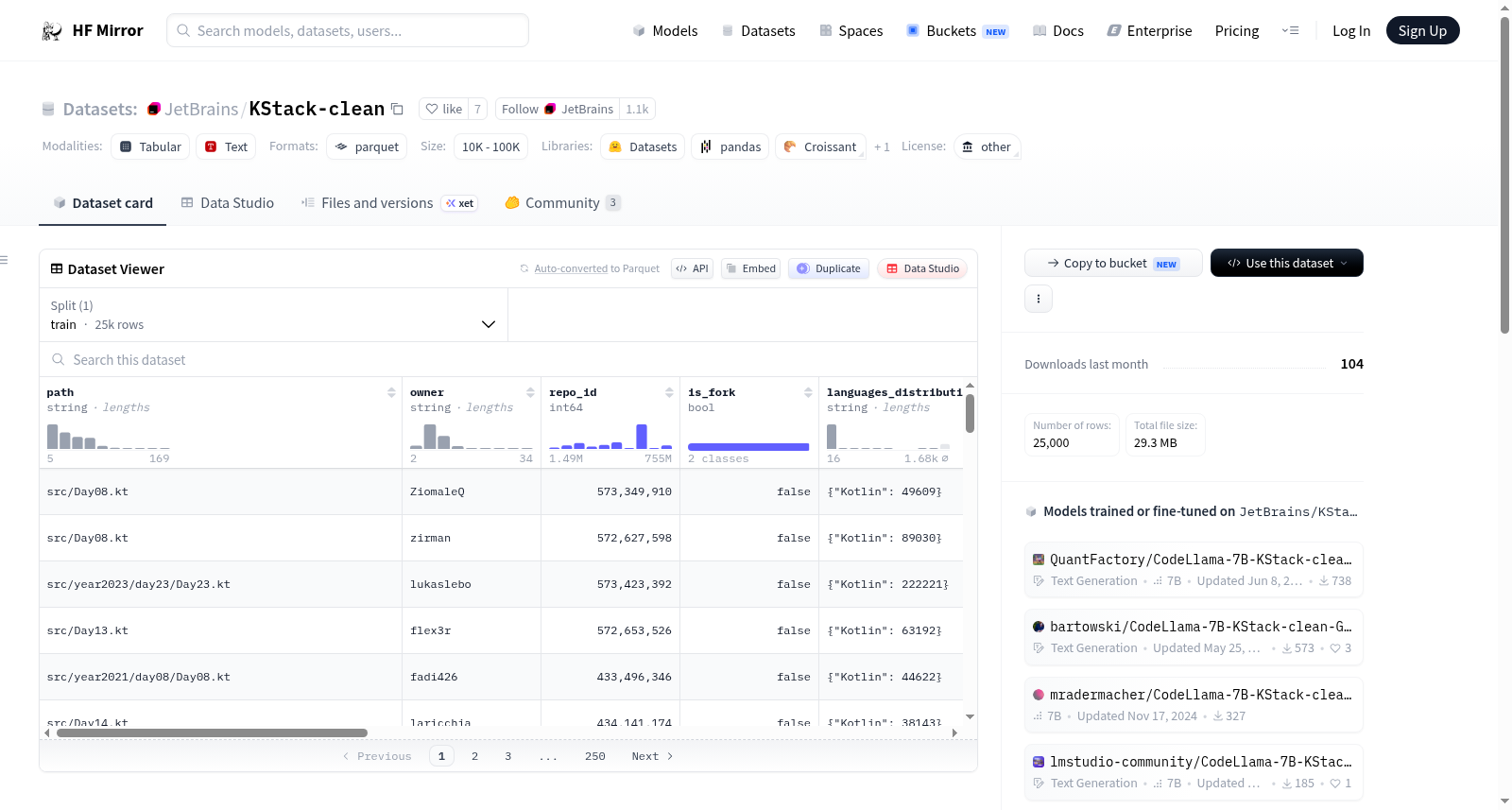Click the Sign Up button
Screen dimensions: 1512x810
pyautogui.click(x=1422, y=30)
